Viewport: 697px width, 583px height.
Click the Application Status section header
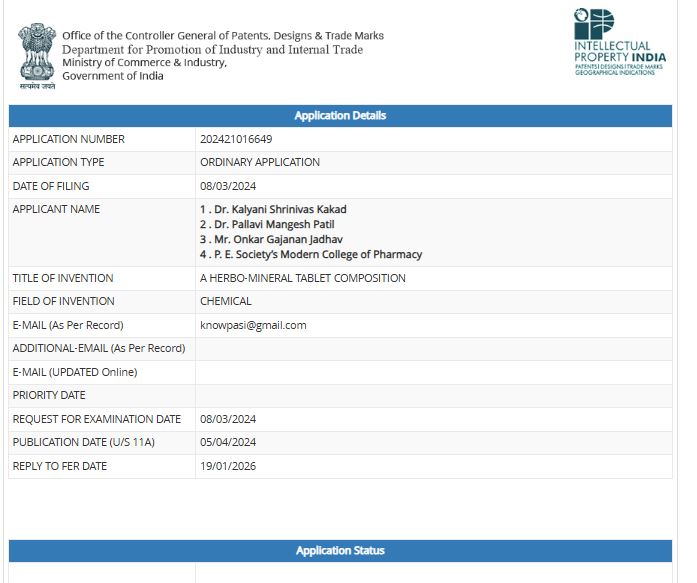(x=340, y=551)
